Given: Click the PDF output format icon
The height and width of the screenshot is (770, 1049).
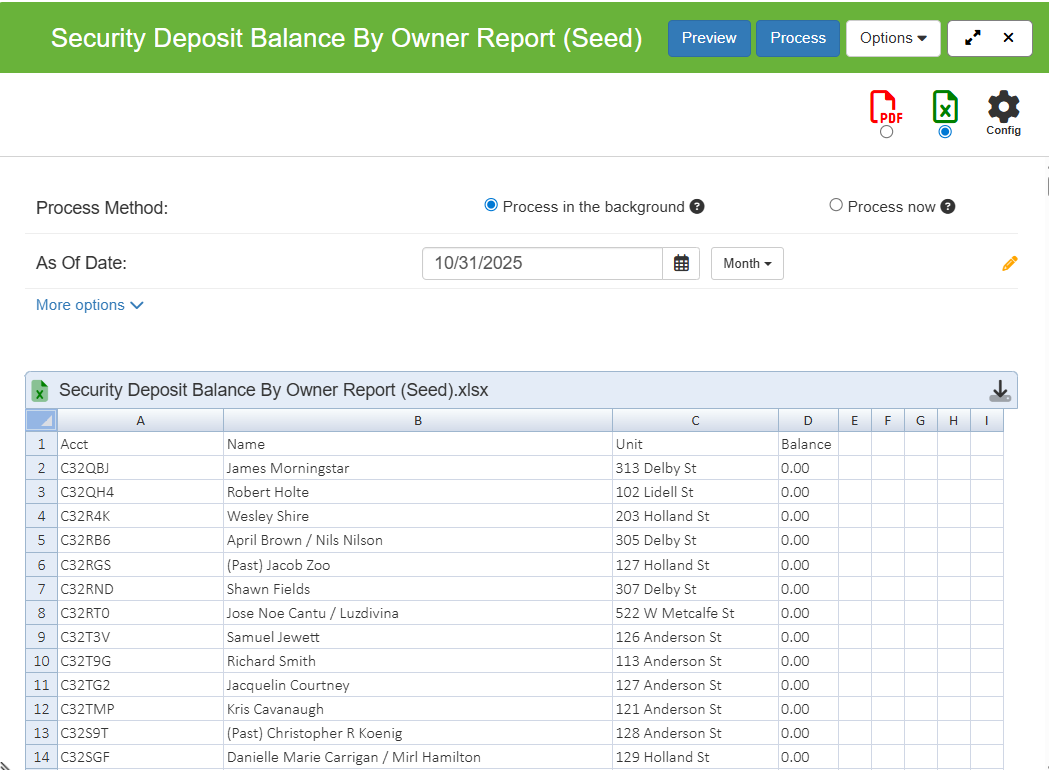Looking at the screenshot, I should 885,107.
